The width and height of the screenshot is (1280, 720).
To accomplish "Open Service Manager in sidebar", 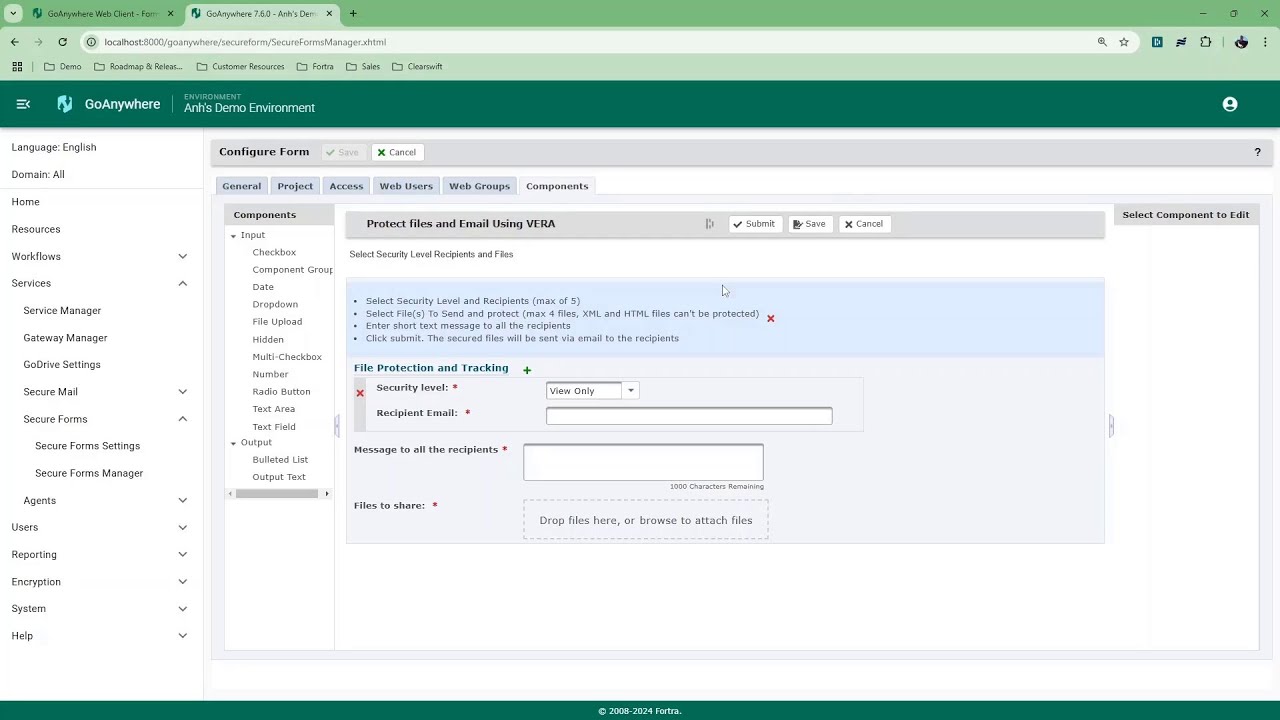I will tap(62, 311).
